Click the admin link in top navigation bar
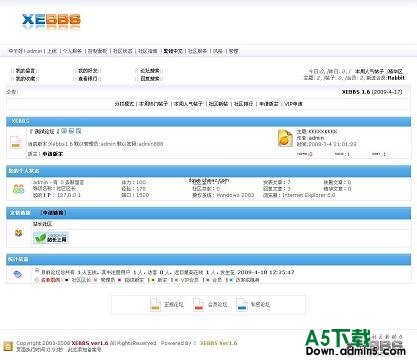 (35, 51)
